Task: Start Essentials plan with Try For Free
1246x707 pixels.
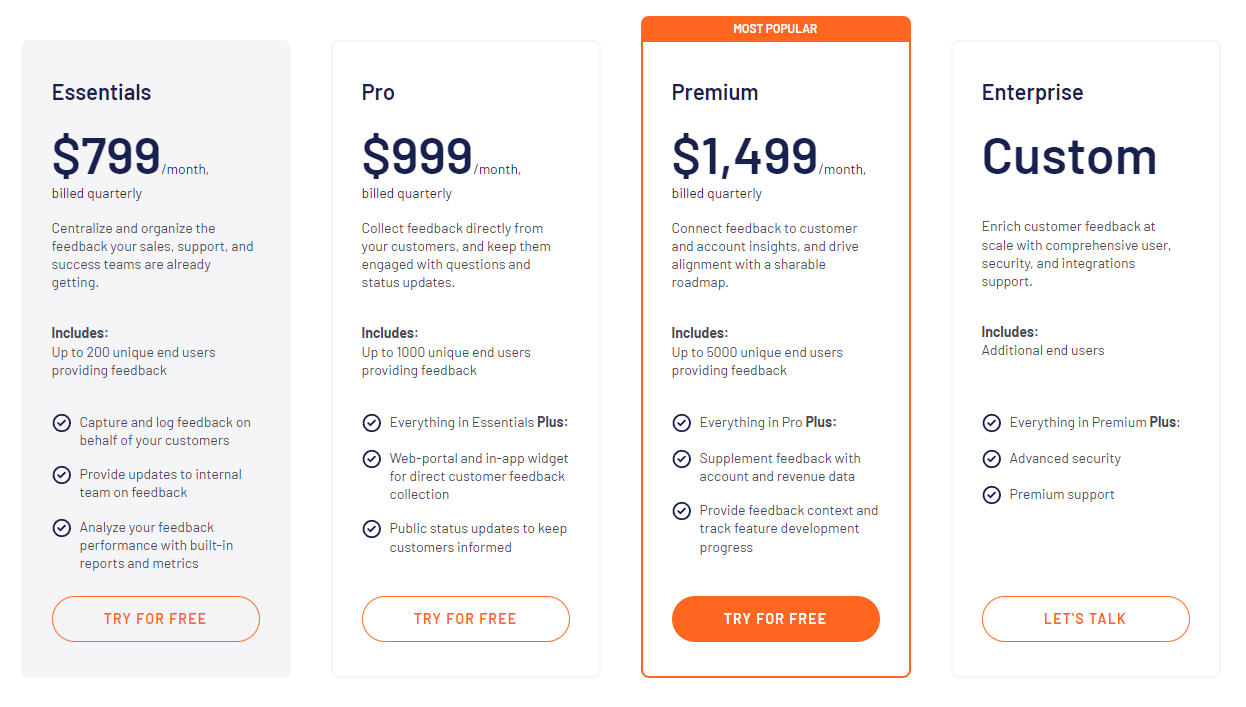Action: click(156, 619)
